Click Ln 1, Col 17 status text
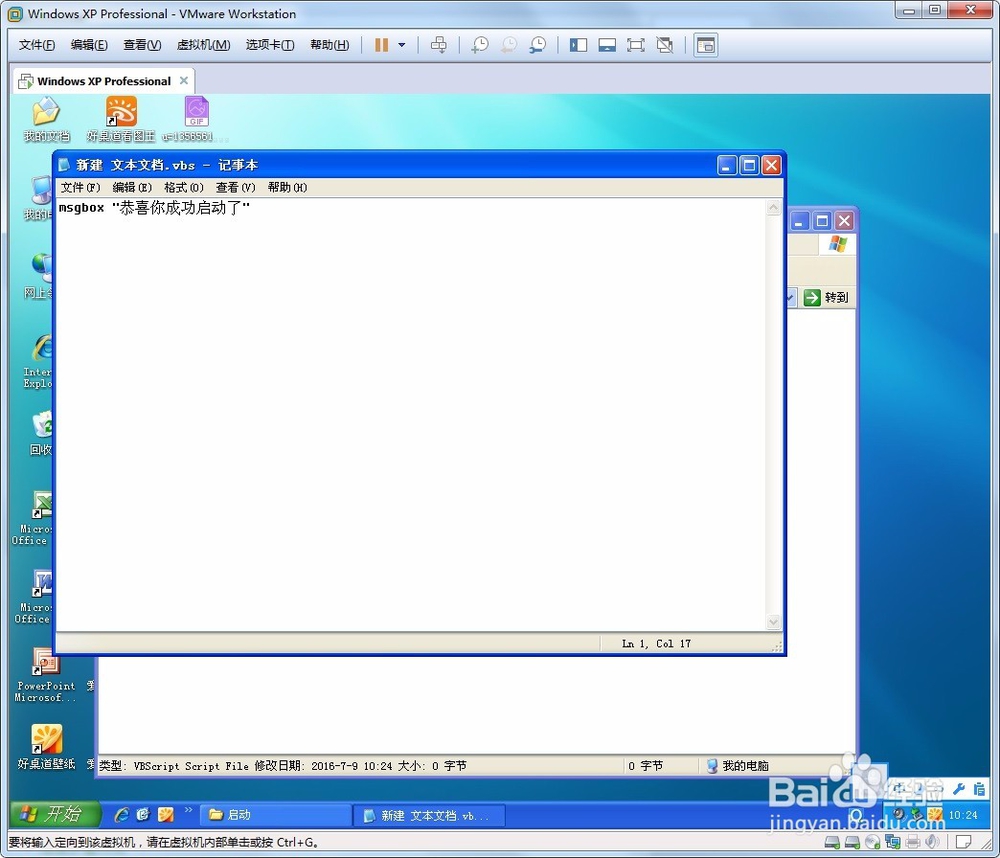 [x=656, y=644]
